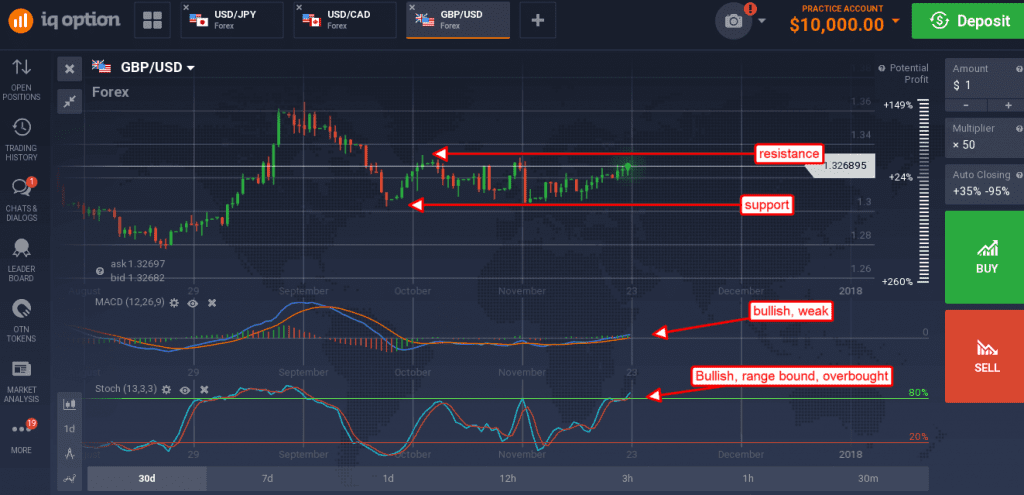Viewport: 1024px width, 495px height.
Task: Click the collapse arrows chart button
Action: (69, 101)
